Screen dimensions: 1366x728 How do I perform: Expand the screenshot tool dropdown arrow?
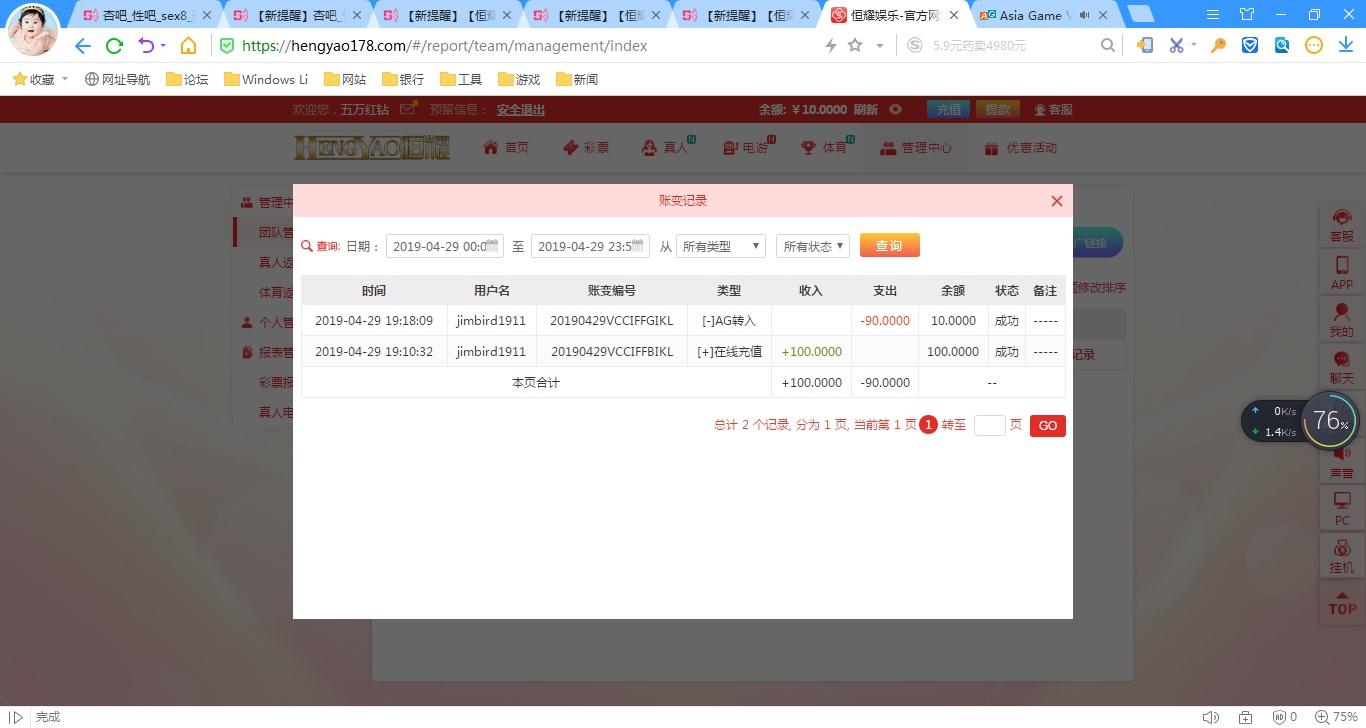click(1193, 46)
